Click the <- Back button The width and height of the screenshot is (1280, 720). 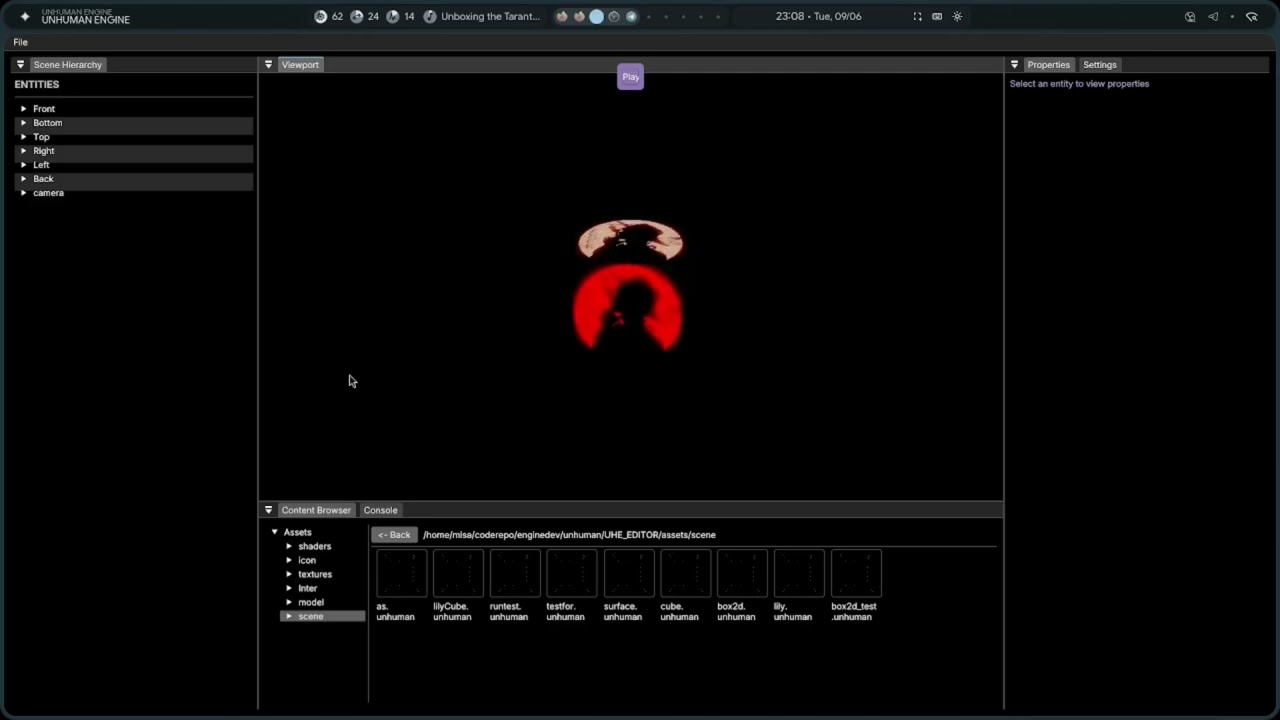coord(394,535)
